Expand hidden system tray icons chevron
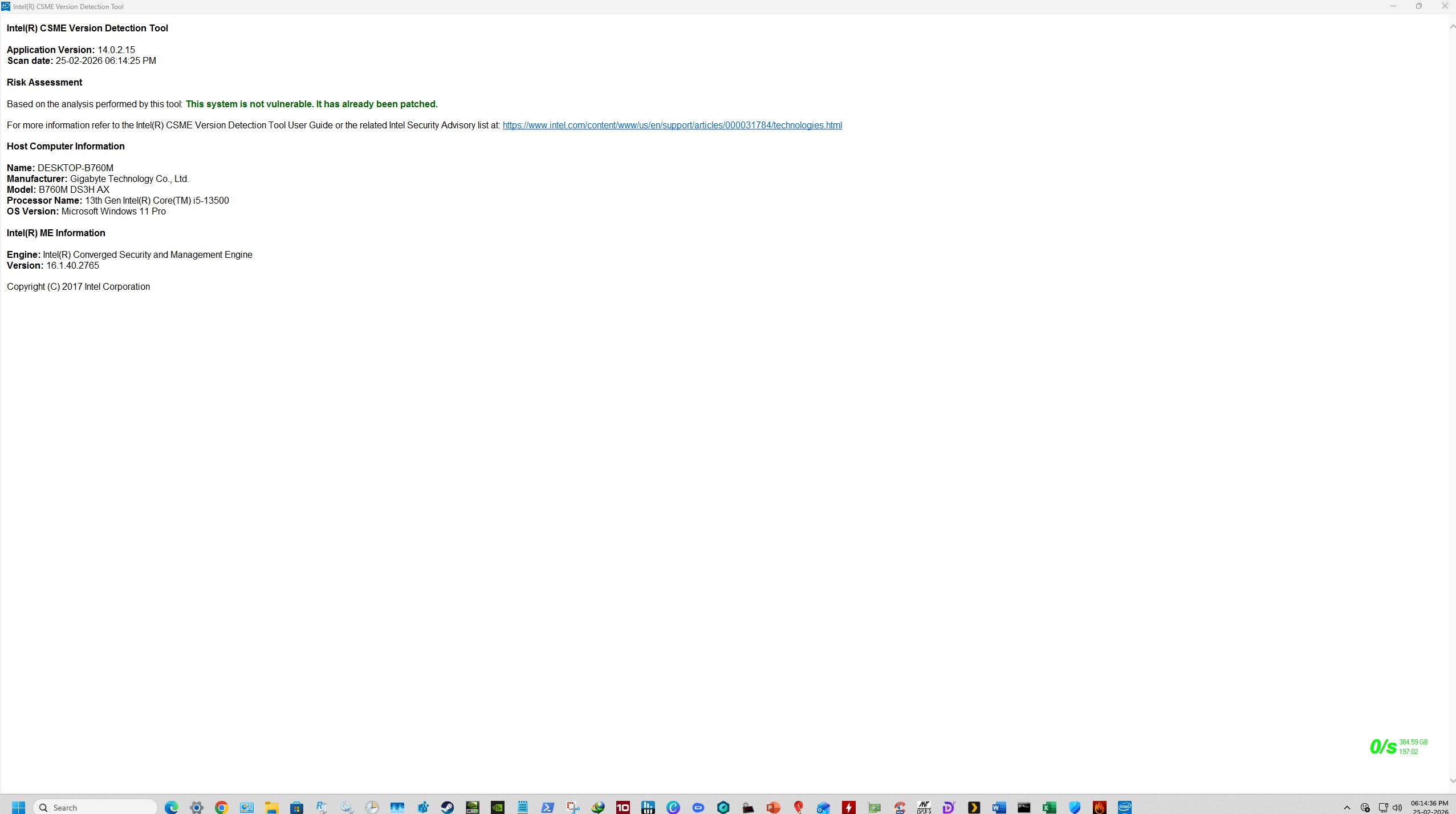This screenshot has width=1456, height=814. 1347,807
